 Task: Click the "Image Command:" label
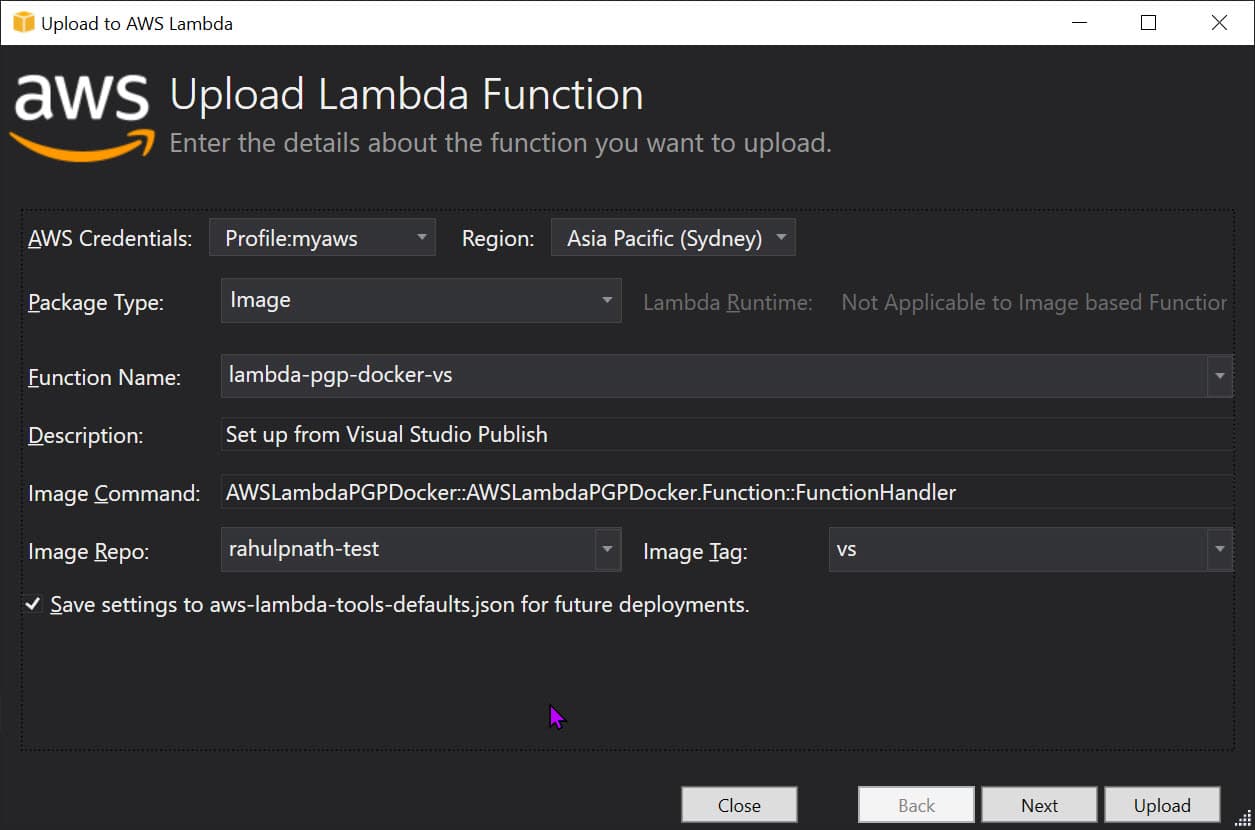pos(114,493)
